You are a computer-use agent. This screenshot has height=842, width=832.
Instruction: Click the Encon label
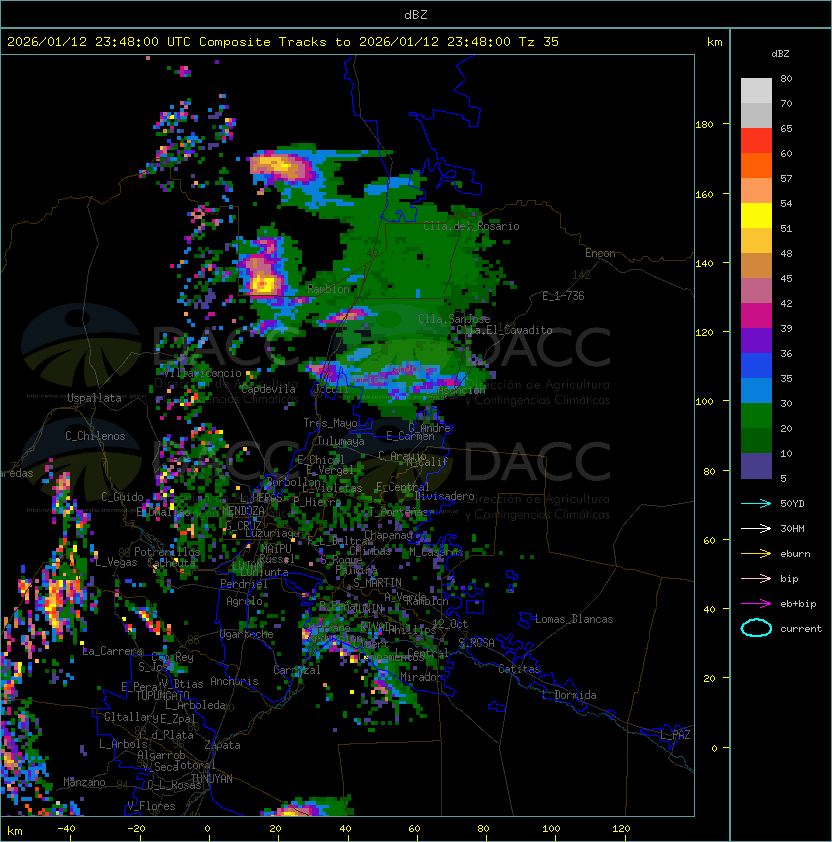pos(600,253)
